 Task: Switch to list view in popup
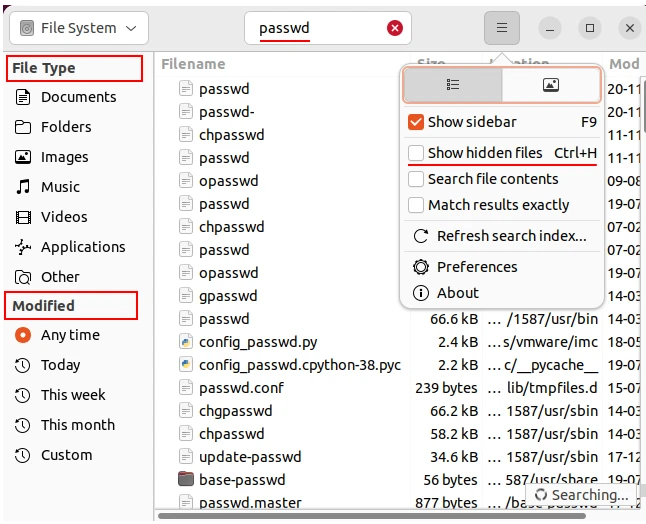click(x=453, y=85)
